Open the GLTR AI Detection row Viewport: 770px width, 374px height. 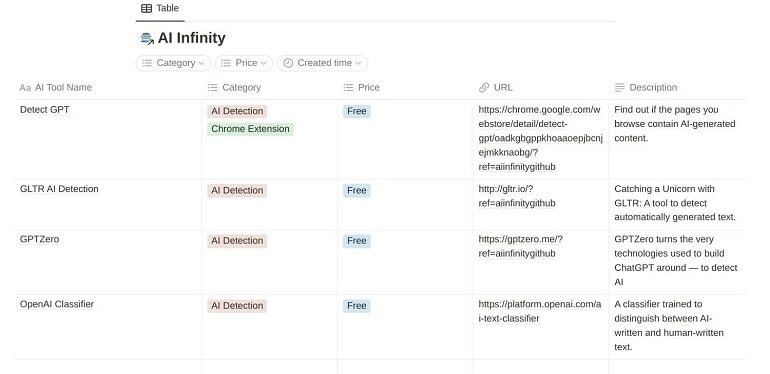tap(59, 189)
